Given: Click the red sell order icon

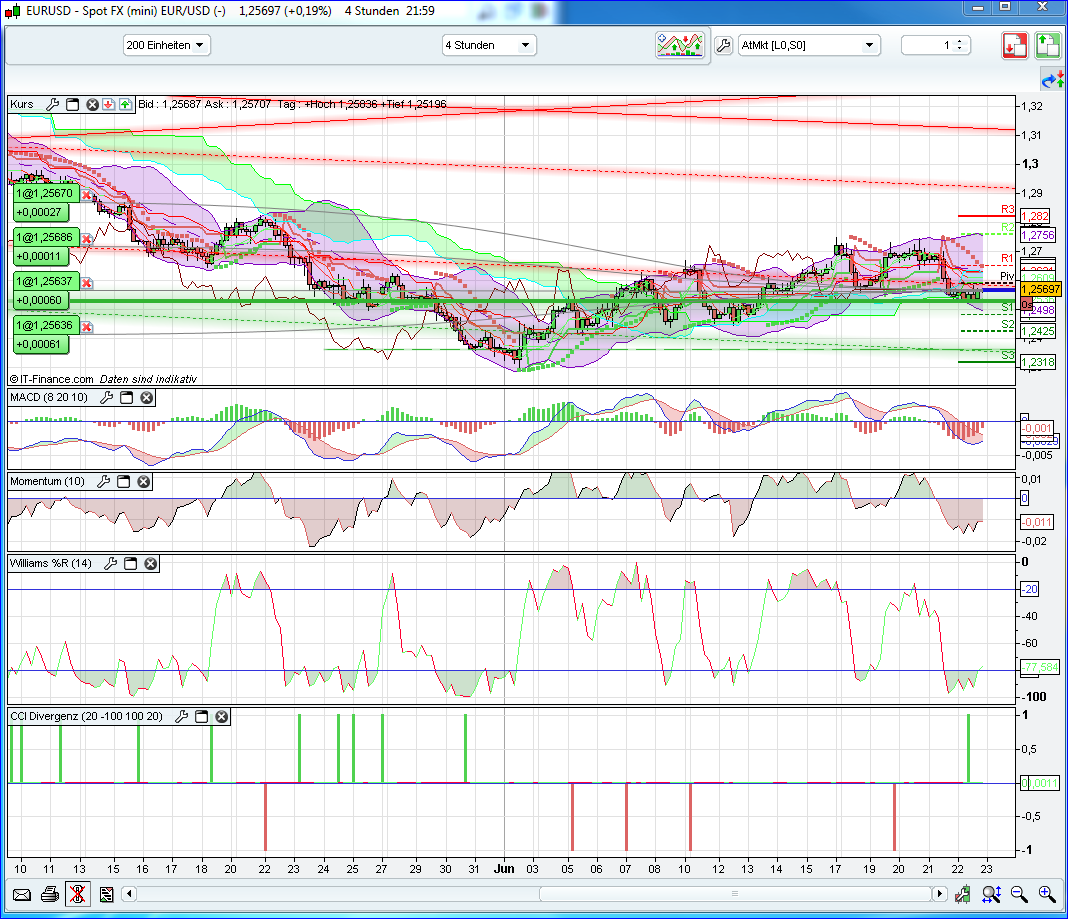Looking at the screenshot, I should 1016,45.
